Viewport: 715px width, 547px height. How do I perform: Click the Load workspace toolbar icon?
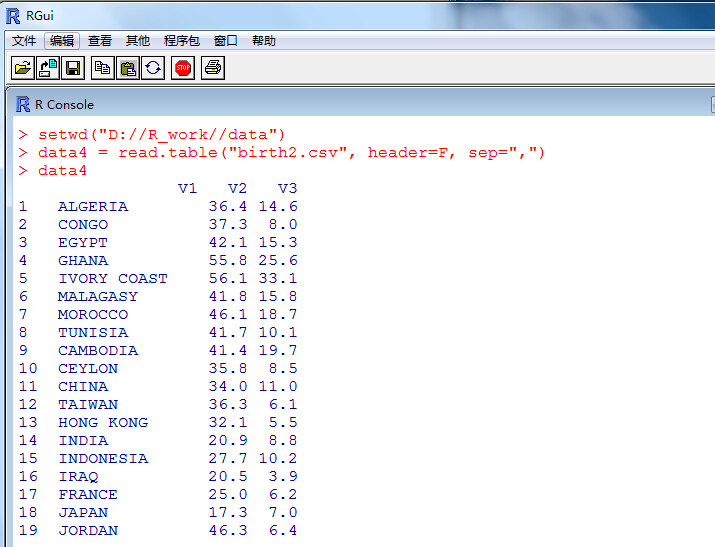click(x=48, y=68)
